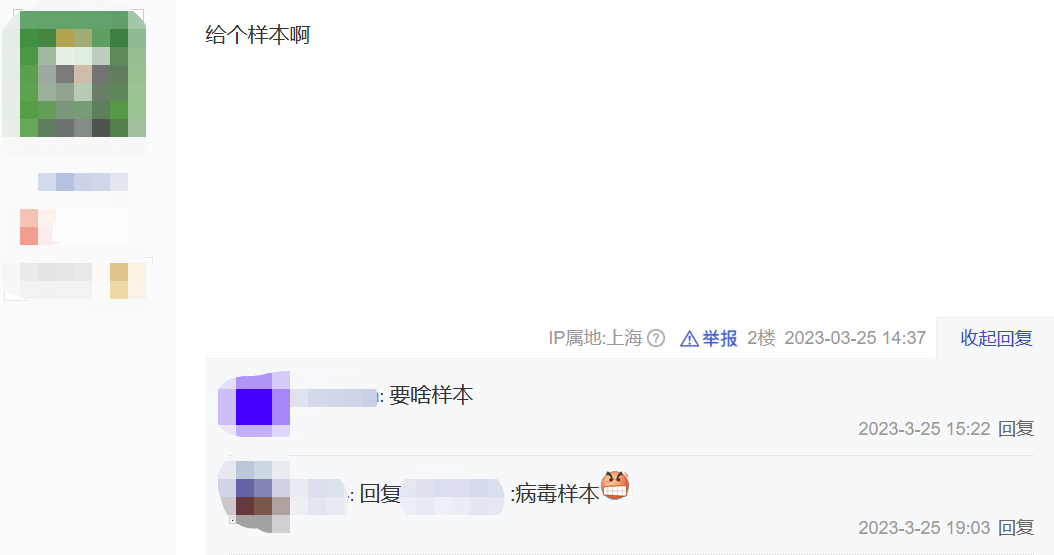Screen dimensions: 1054x555
Task: Click the mentioned user after 回复
Action: pyautogui.click(x=453, y=497)
